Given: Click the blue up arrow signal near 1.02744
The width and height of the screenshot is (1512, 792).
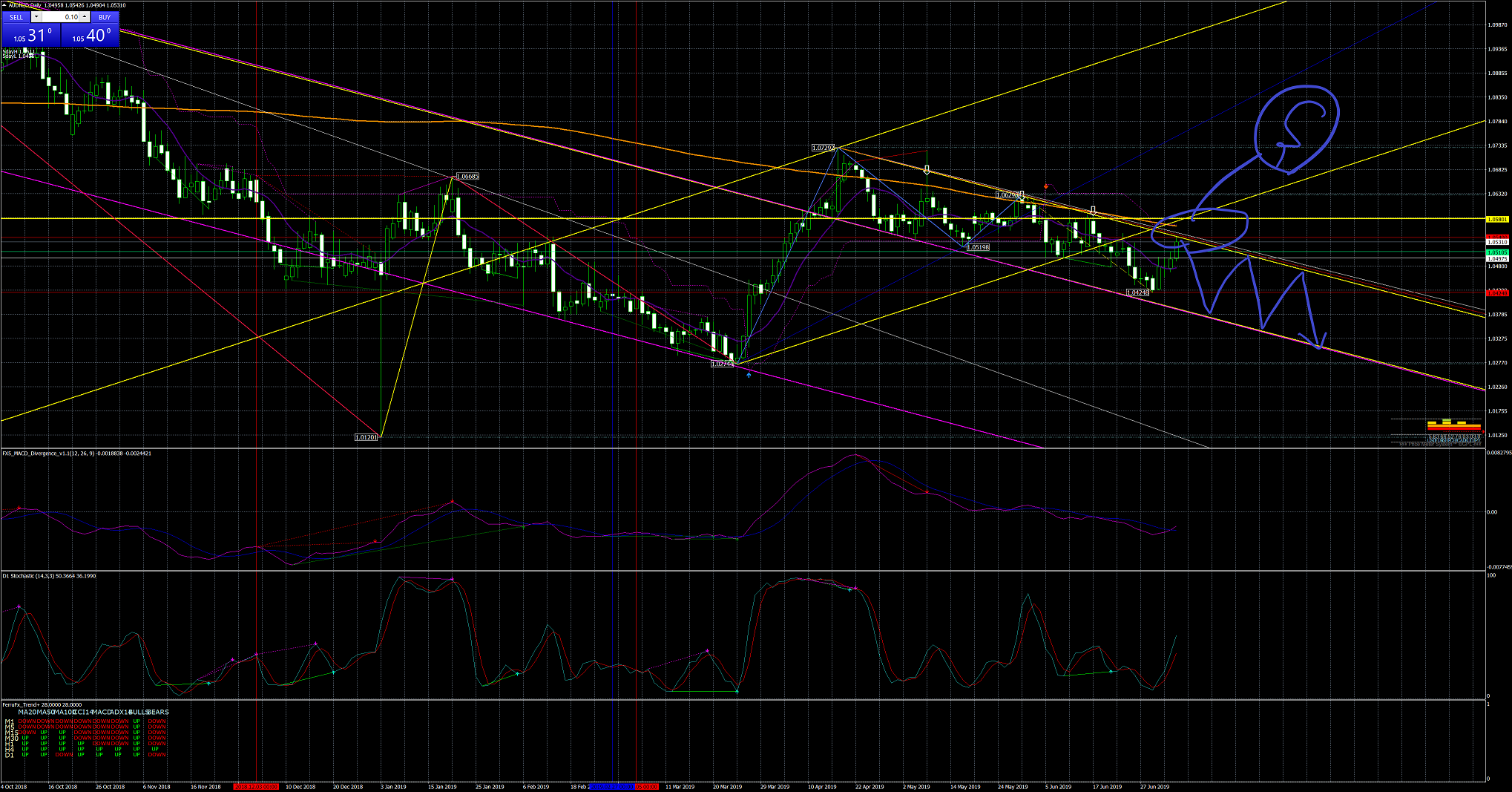Looking at the screenshot, I should [x=749, y=376].
